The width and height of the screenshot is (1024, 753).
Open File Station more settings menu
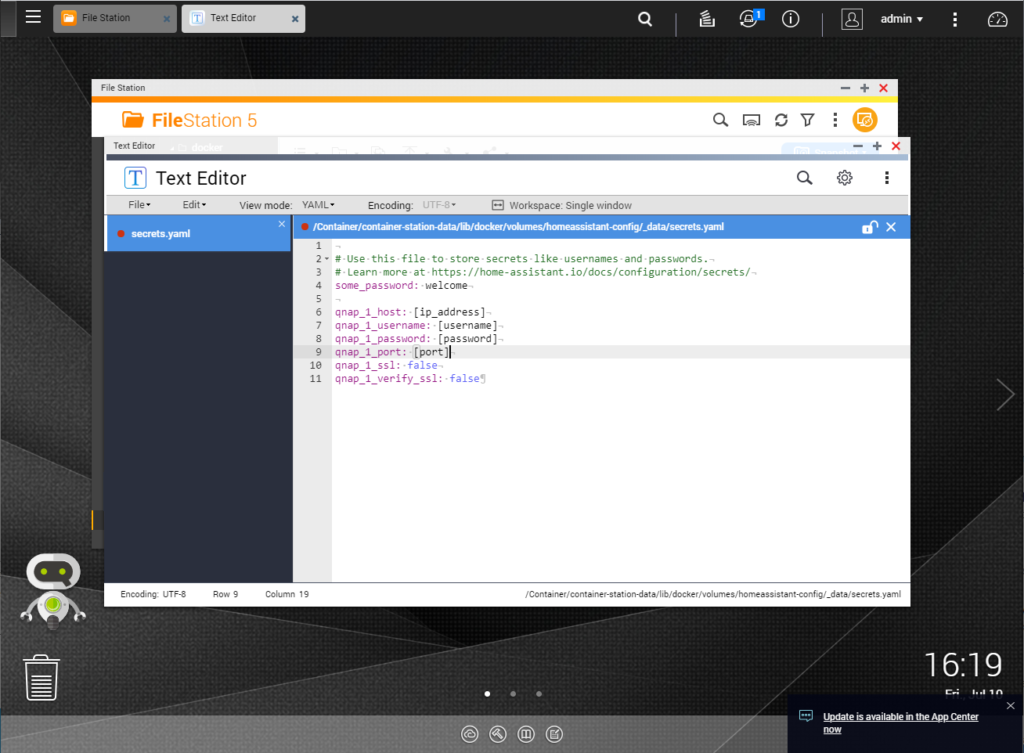click(x=835, y=120)
